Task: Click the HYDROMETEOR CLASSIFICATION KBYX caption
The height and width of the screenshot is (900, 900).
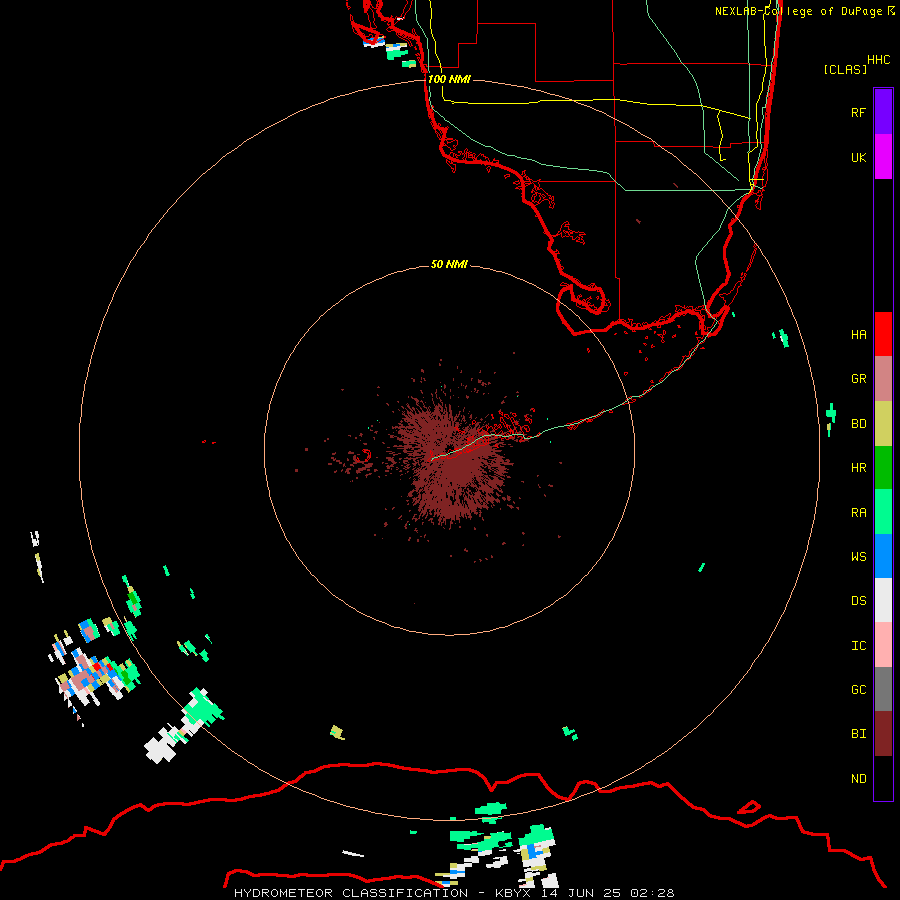Action: pos(454,893)
